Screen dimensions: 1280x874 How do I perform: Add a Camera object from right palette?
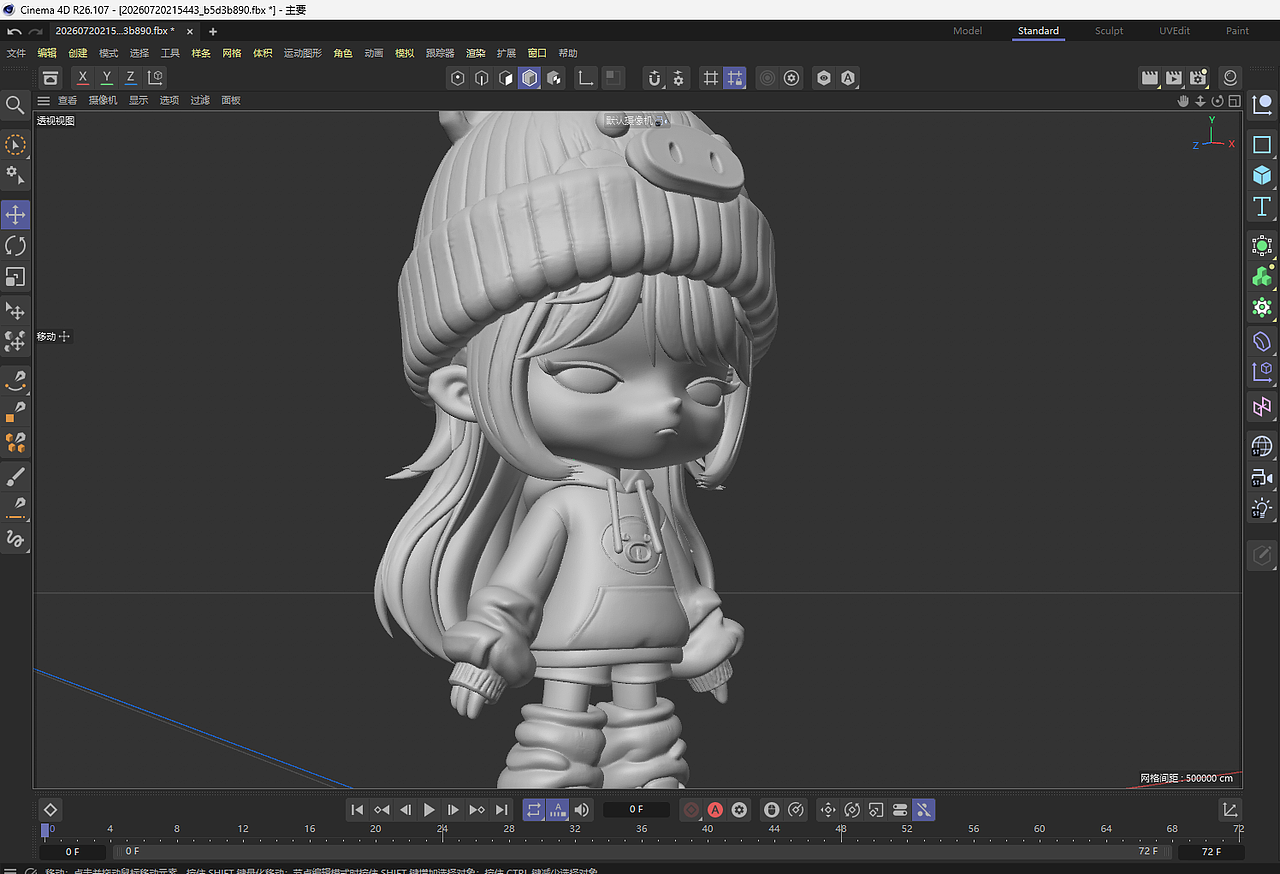click(1262, 478)
